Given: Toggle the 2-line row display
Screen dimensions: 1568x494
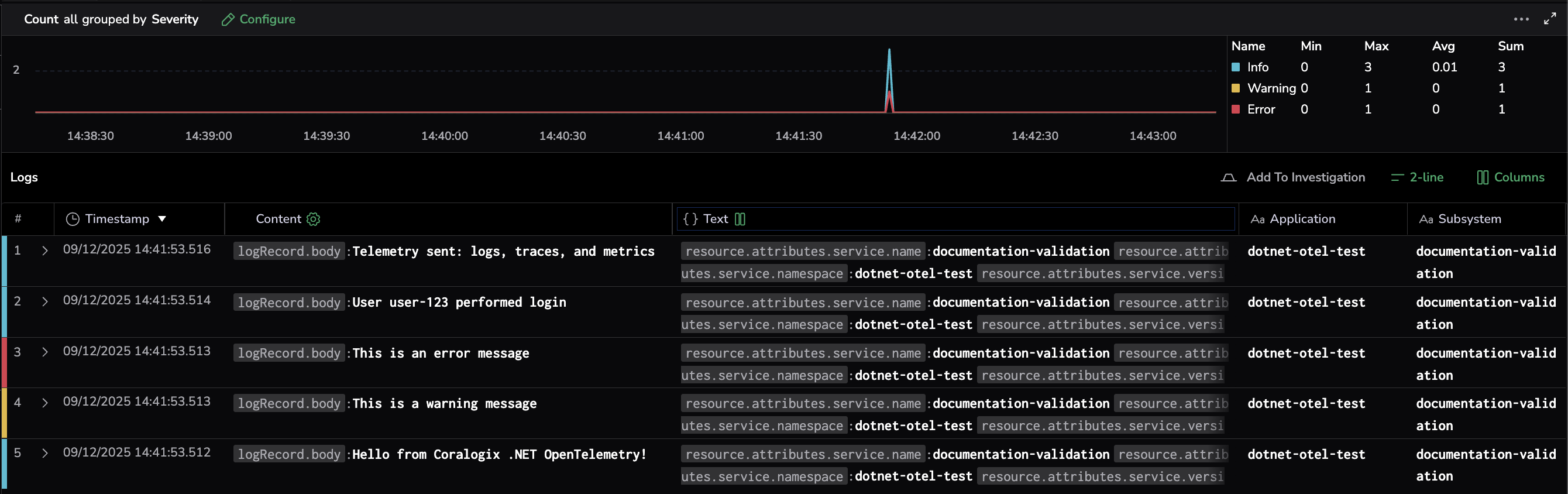Looking at the screenshot, I should click(1417, 178).
